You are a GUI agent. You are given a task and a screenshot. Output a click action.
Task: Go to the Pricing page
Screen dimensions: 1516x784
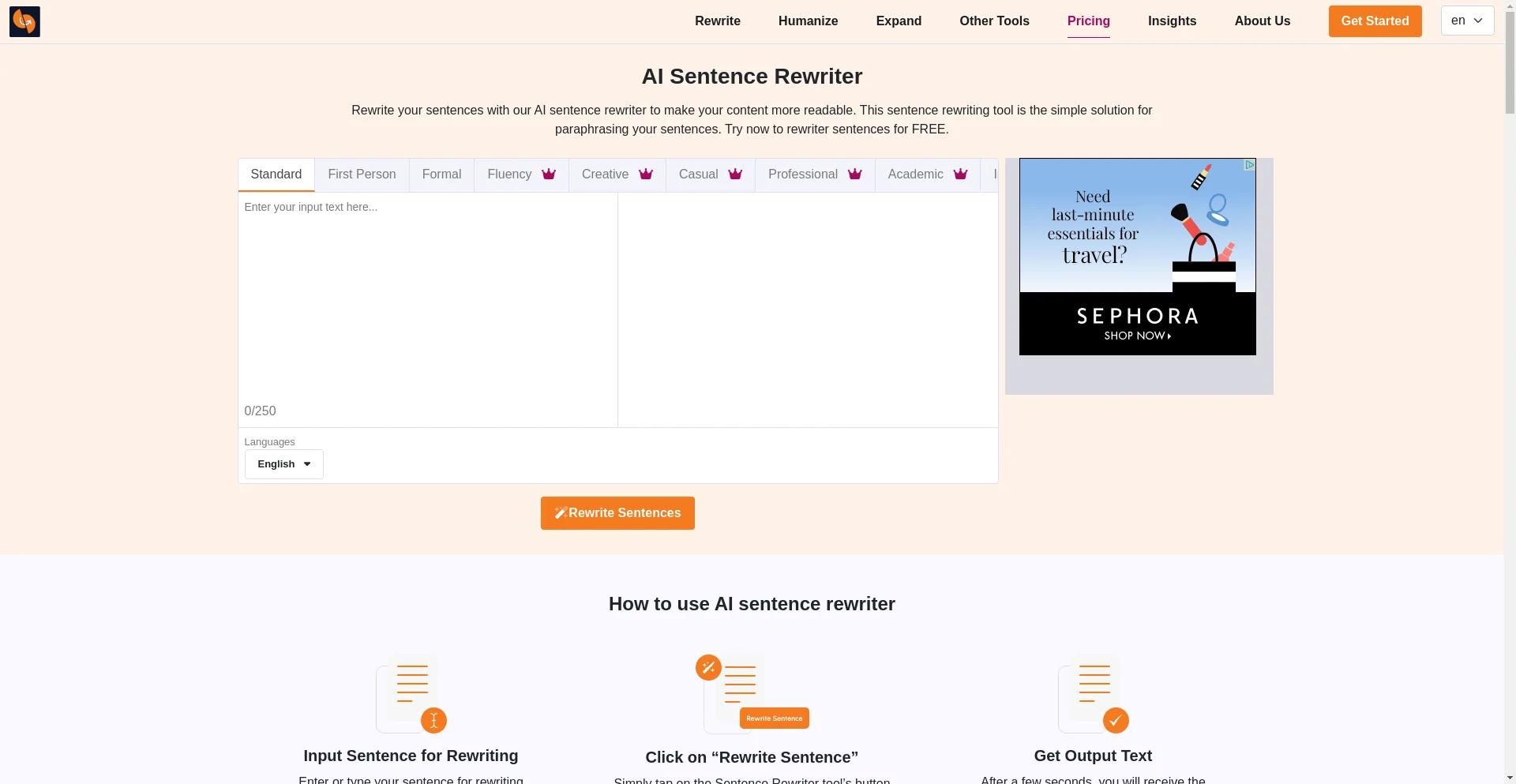(x=1089, y=21)
